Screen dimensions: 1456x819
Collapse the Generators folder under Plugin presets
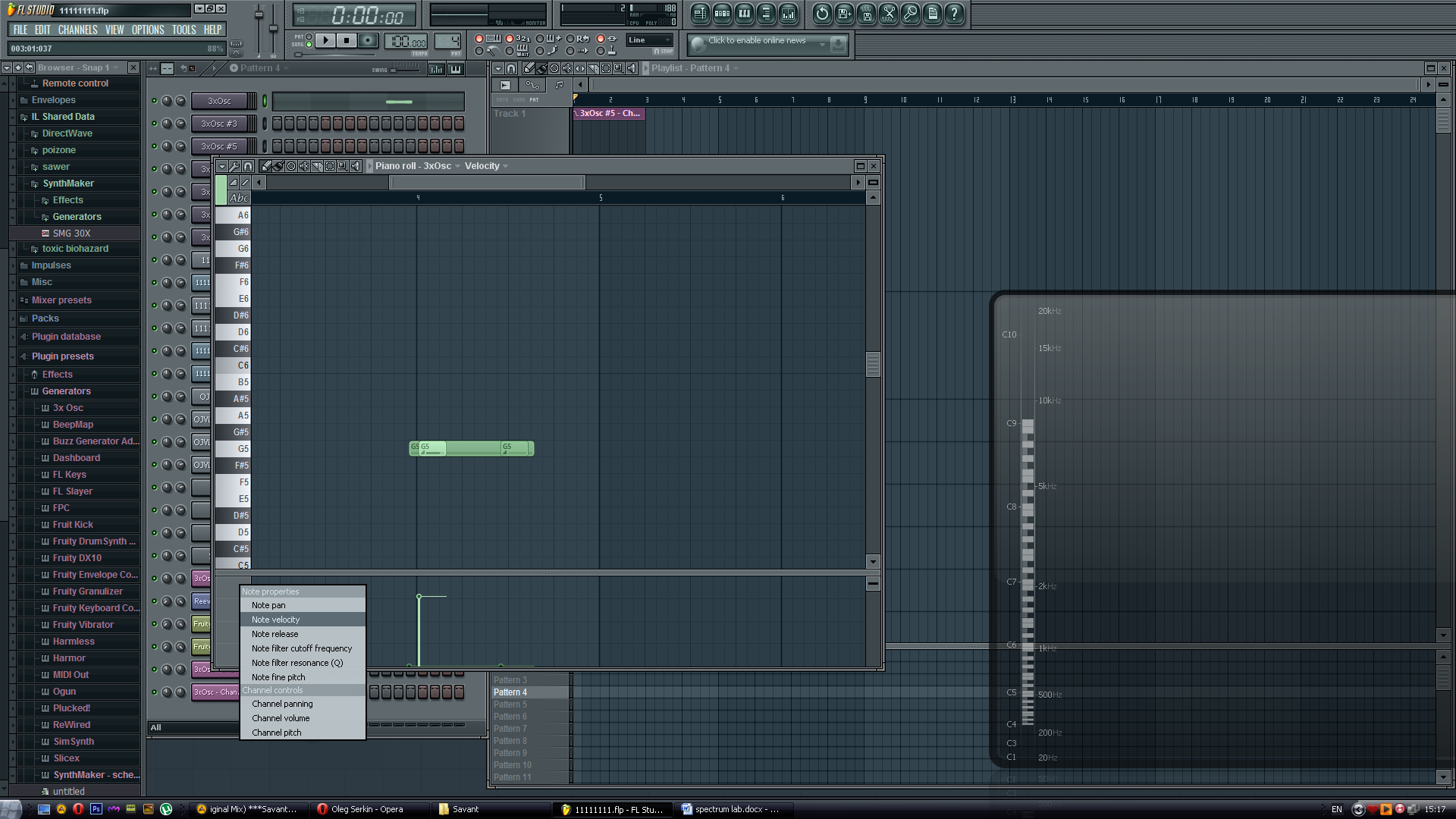click(x=66, y=391)
